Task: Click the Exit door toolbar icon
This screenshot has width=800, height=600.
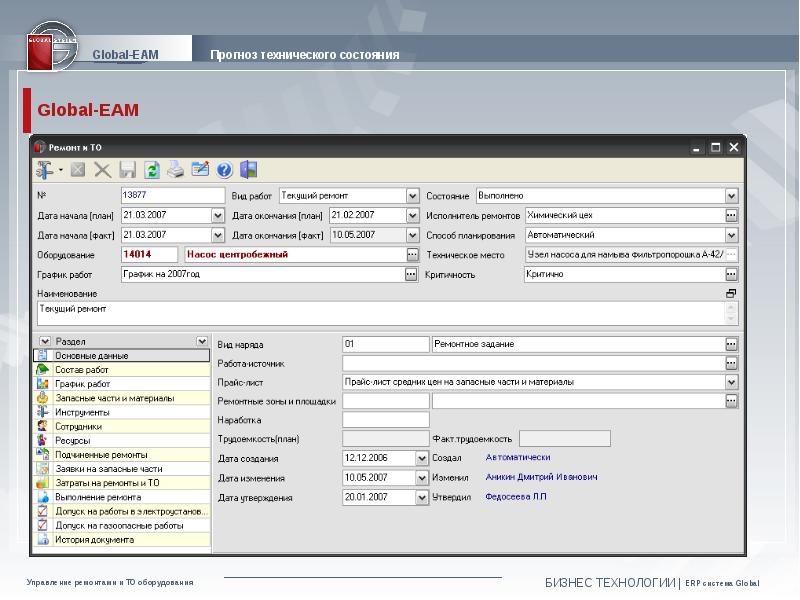Action: click(x=248, y=170)
